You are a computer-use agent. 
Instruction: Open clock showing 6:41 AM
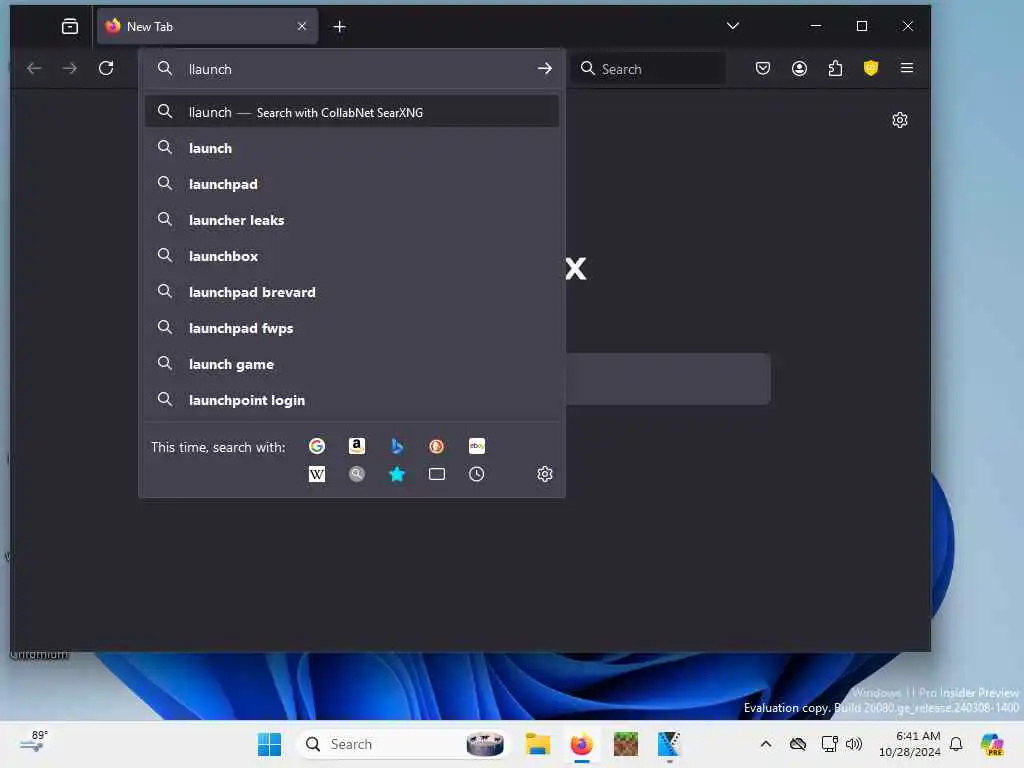(910, 744)
